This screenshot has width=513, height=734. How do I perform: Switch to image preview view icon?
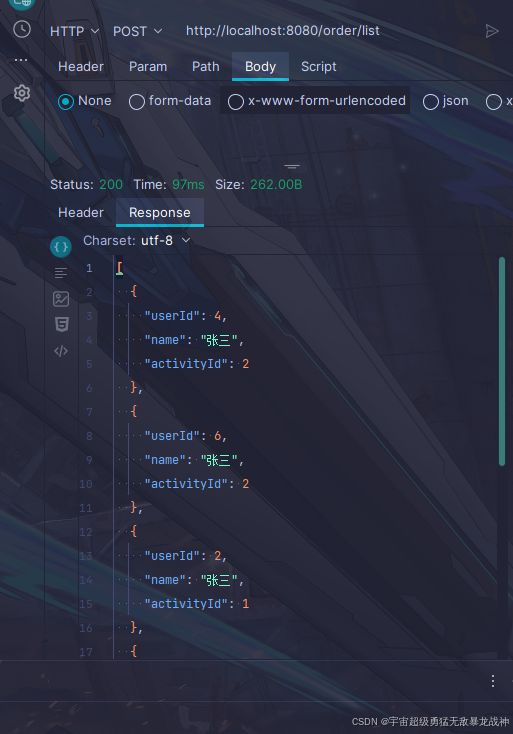click(61, 299)
